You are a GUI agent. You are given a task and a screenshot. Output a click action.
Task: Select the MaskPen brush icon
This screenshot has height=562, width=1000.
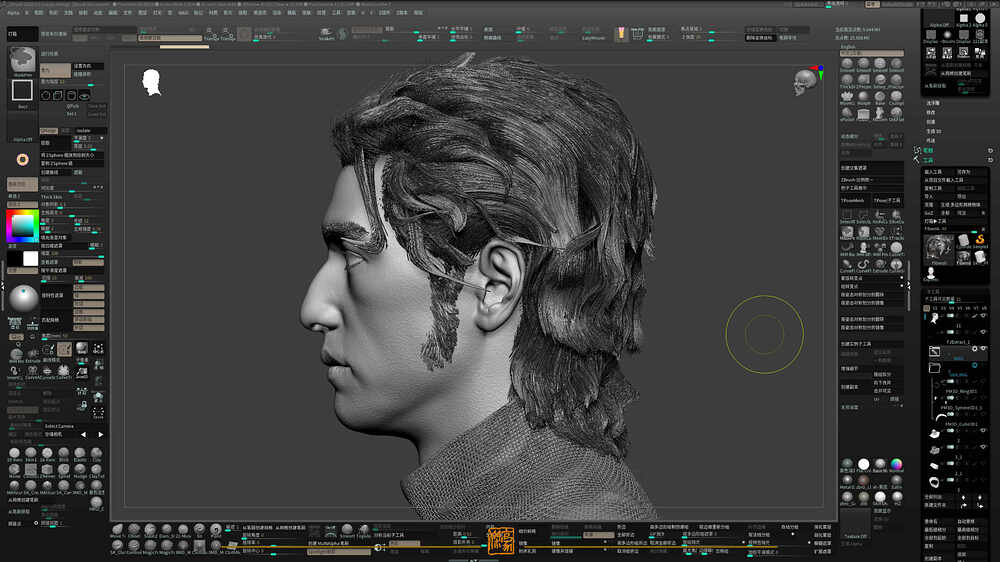(847, 232)
